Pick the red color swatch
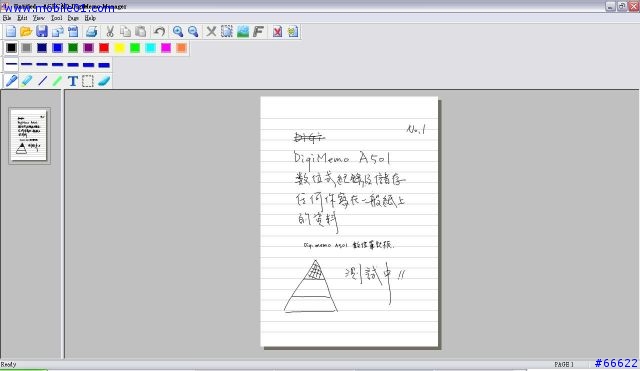 tap(104, 48)
